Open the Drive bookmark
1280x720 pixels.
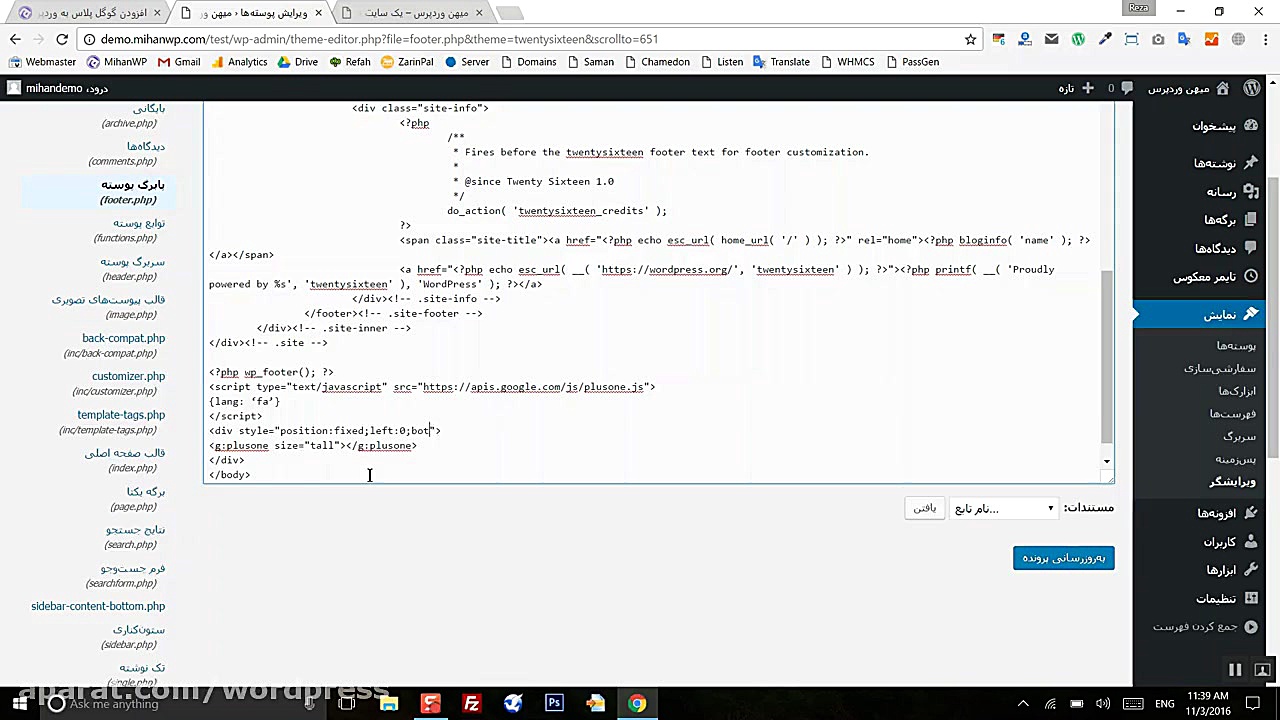point(298,62)
